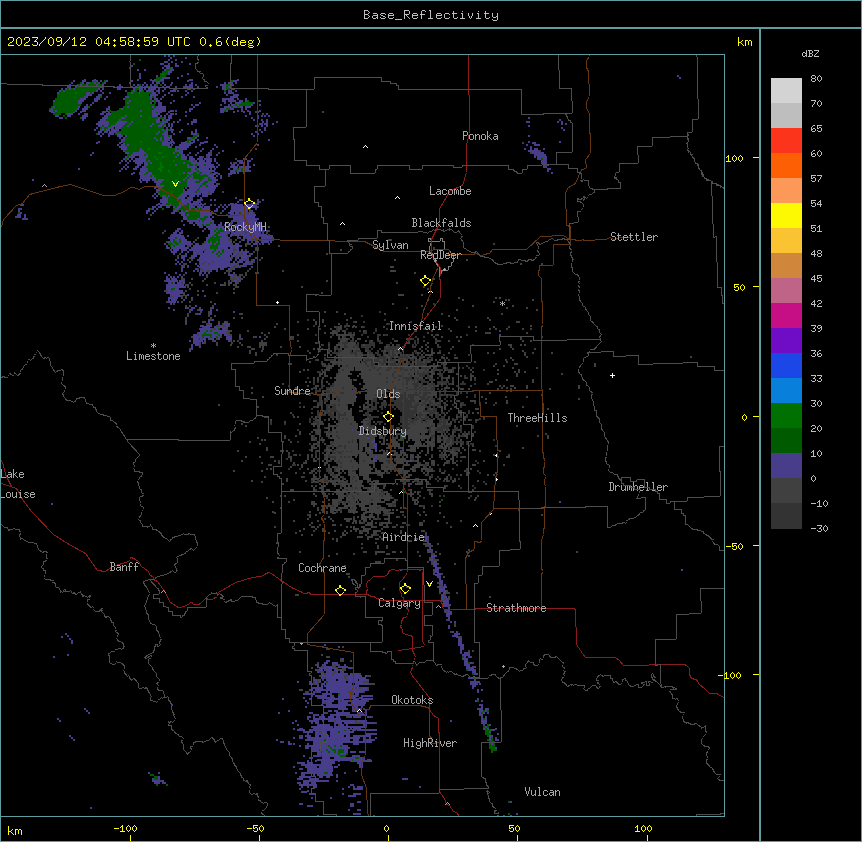Click the Calgary label

pyautogui.click(x=400, y=603)
